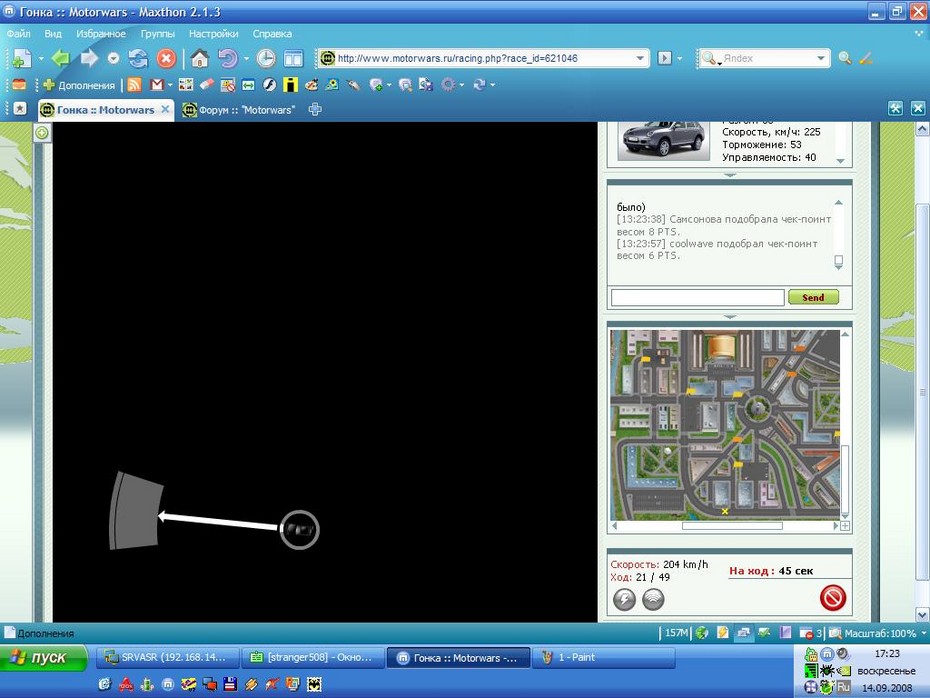Click the eraser clean-up icon
This screenshot has width=930, height=698.
(206, 85)
